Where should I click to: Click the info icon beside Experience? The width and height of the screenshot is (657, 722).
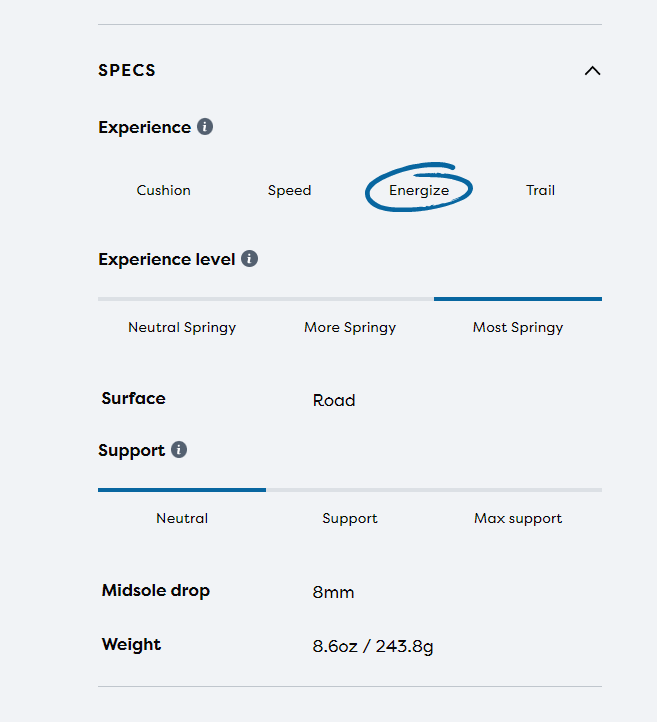tap(205, 127)
